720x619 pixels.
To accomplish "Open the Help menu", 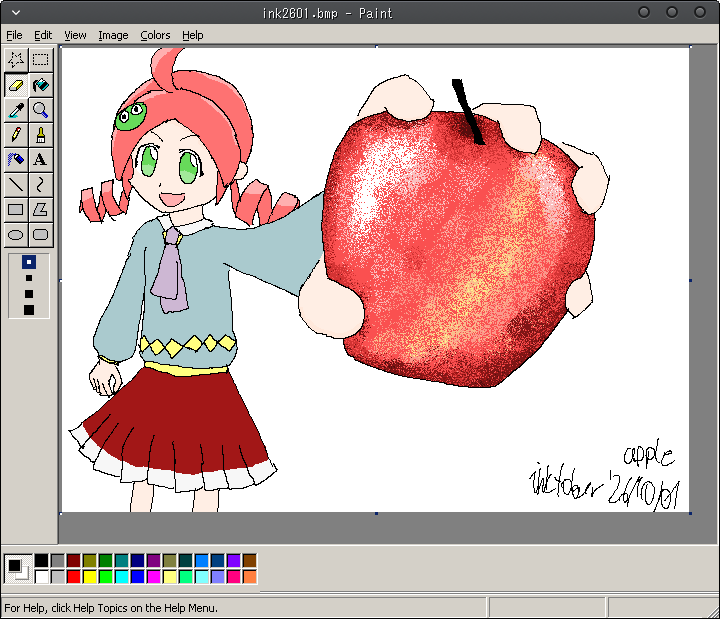I will pos(192,35).
